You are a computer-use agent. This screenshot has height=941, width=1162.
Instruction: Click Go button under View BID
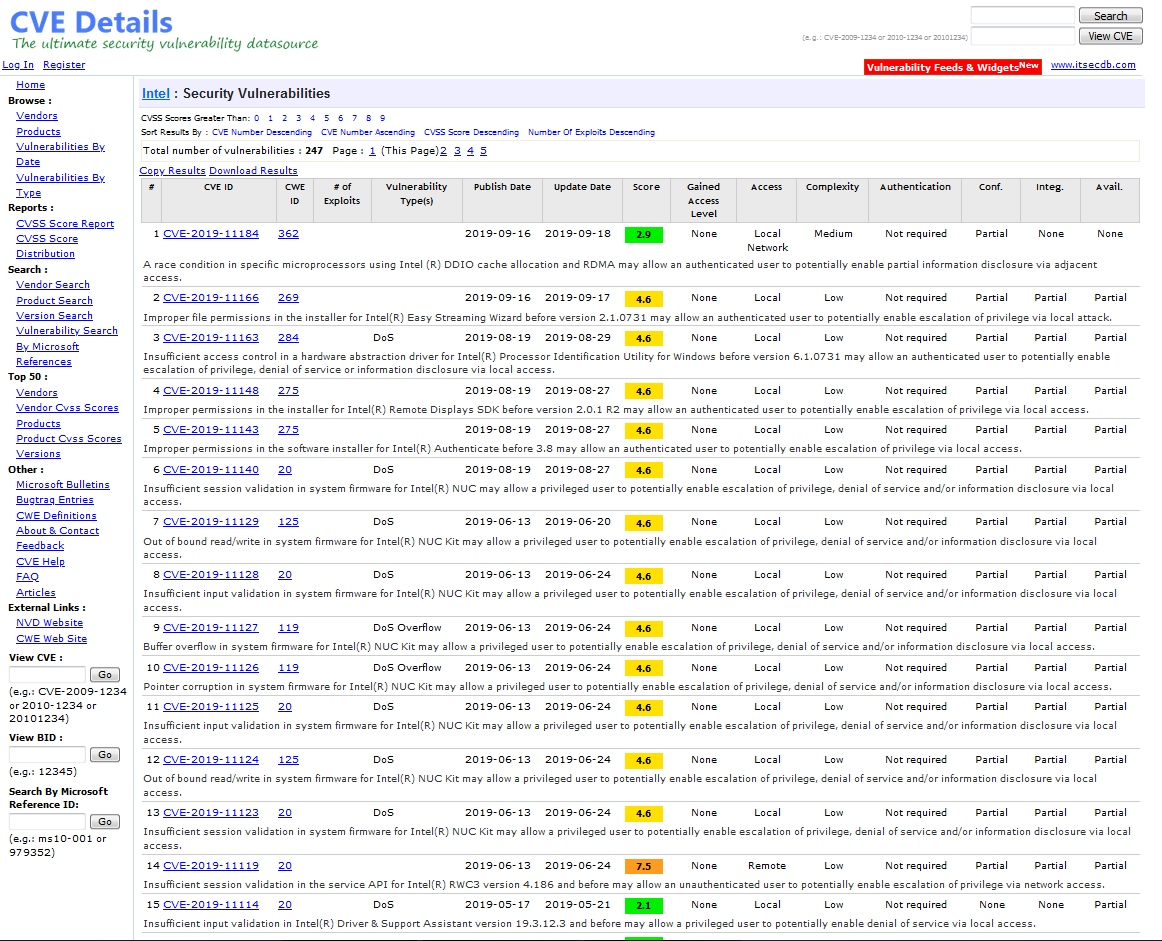[x=104, y=754]
